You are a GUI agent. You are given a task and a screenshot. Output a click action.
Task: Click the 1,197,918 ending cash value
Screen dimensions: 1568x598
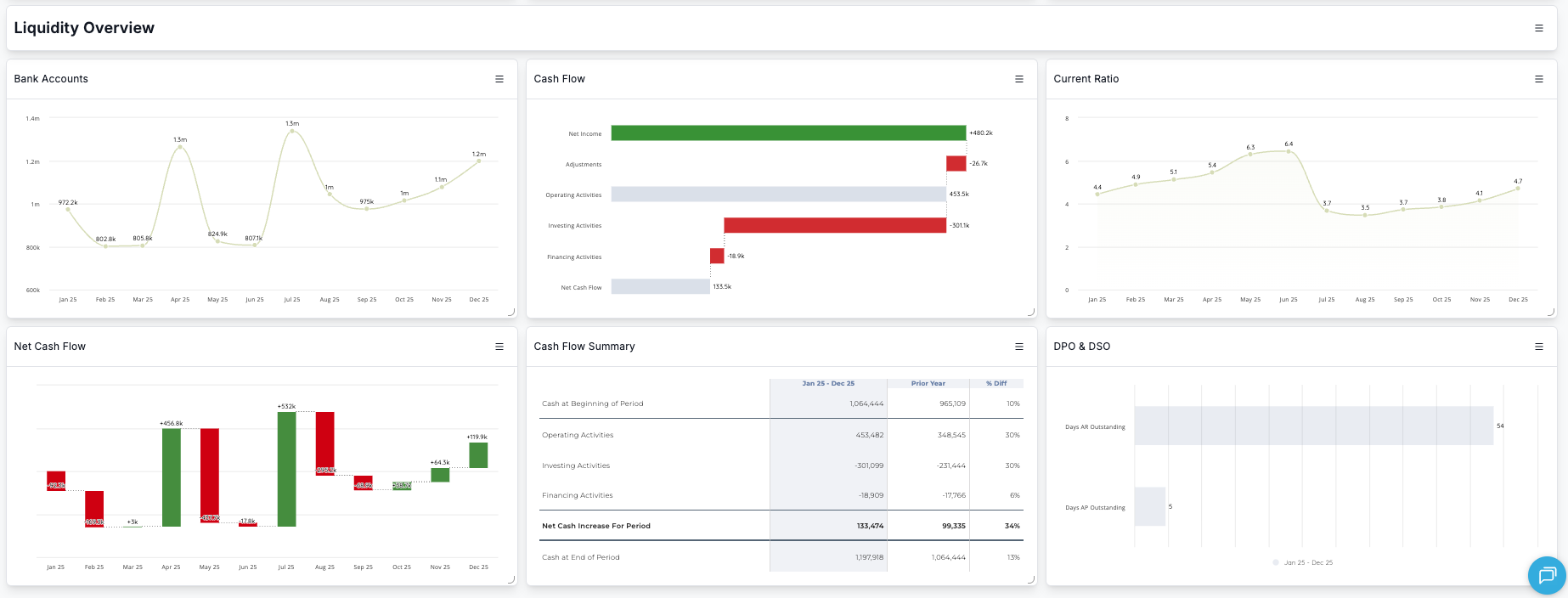870,557
